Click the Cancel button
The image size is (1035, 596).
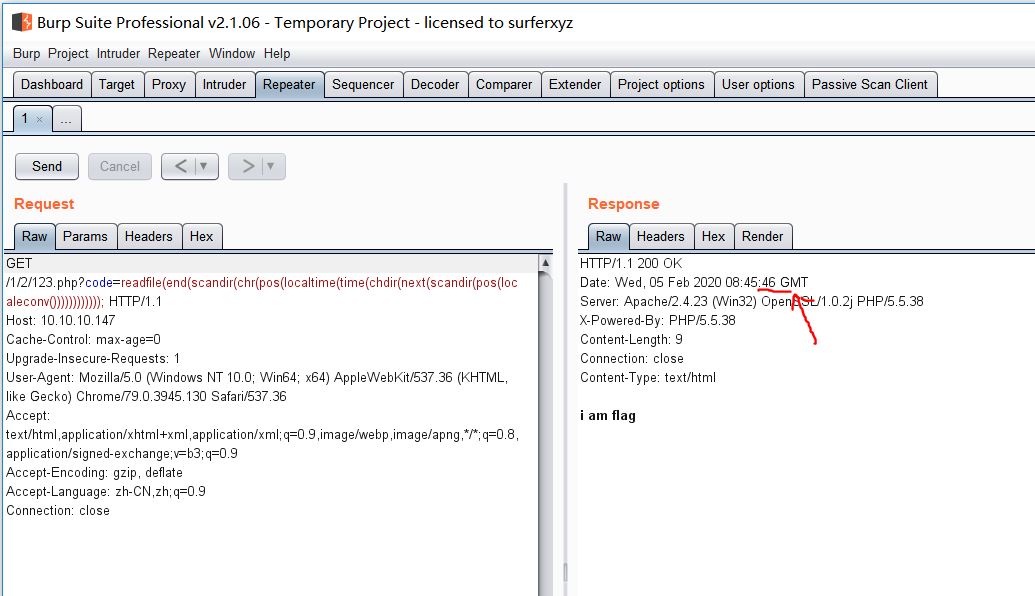119,166
